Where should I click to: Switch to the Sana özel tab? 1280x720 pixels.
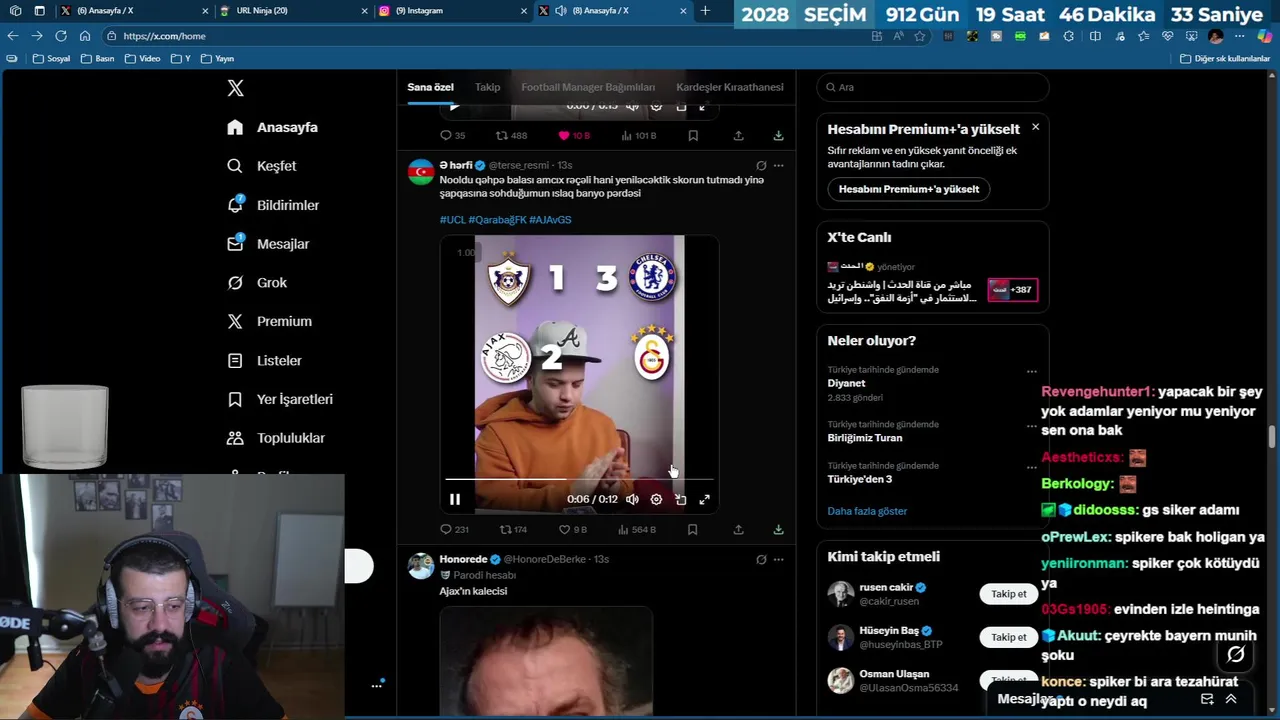tap(430, 87)
